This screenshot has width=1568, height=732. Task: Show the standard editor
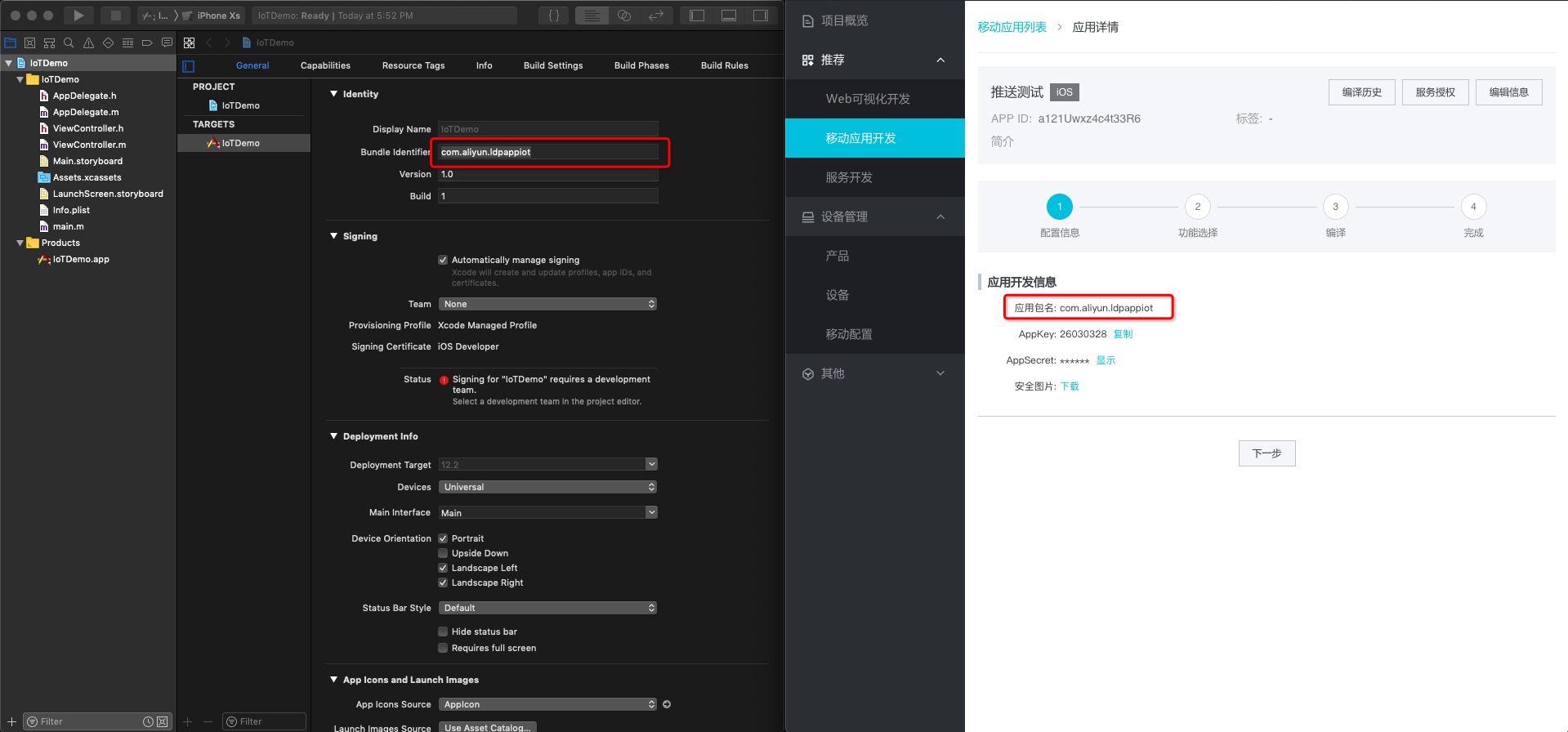click(x=592, y=16)
